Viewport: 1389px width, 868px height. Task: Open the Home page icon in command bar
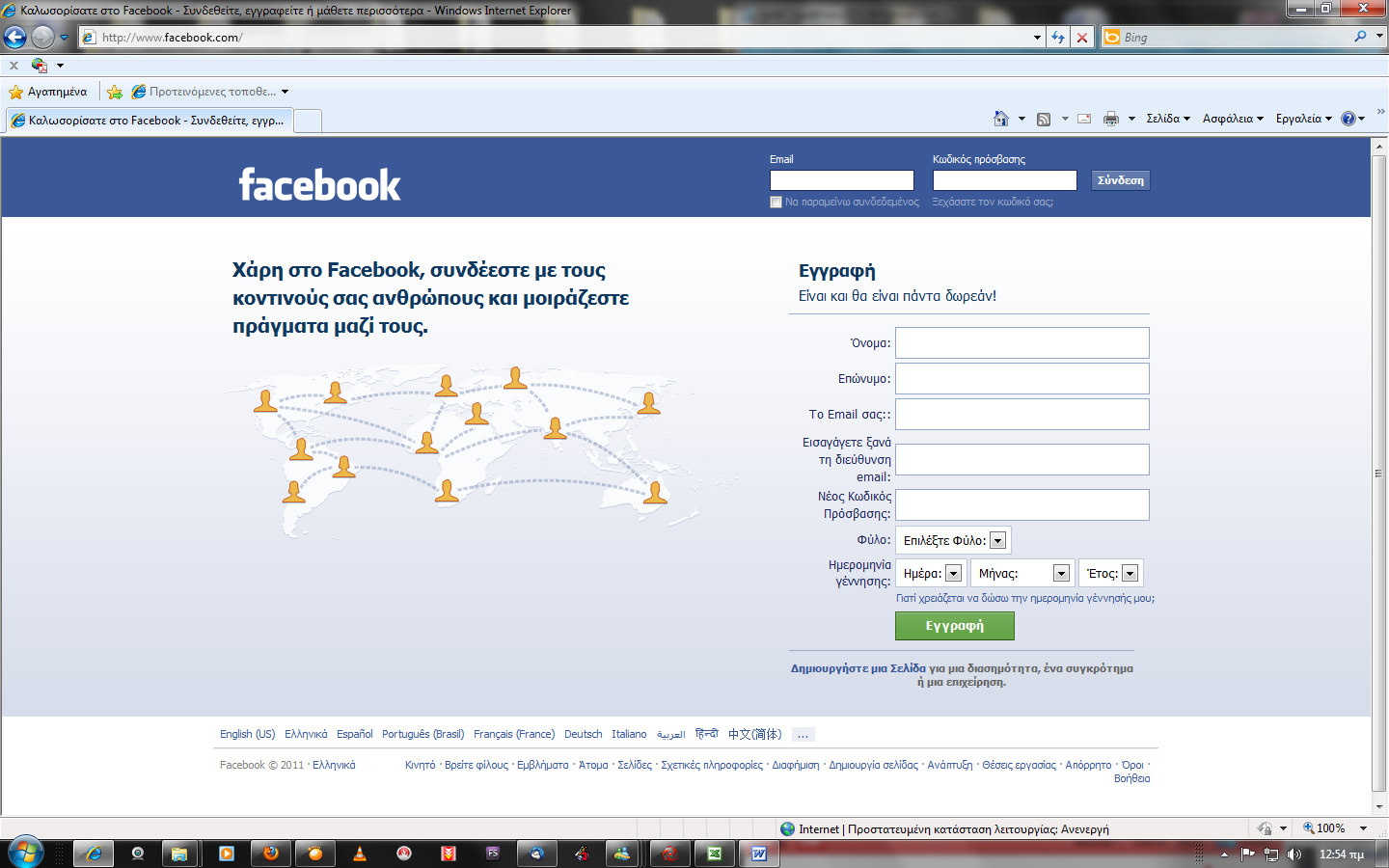pos(1001,119)
